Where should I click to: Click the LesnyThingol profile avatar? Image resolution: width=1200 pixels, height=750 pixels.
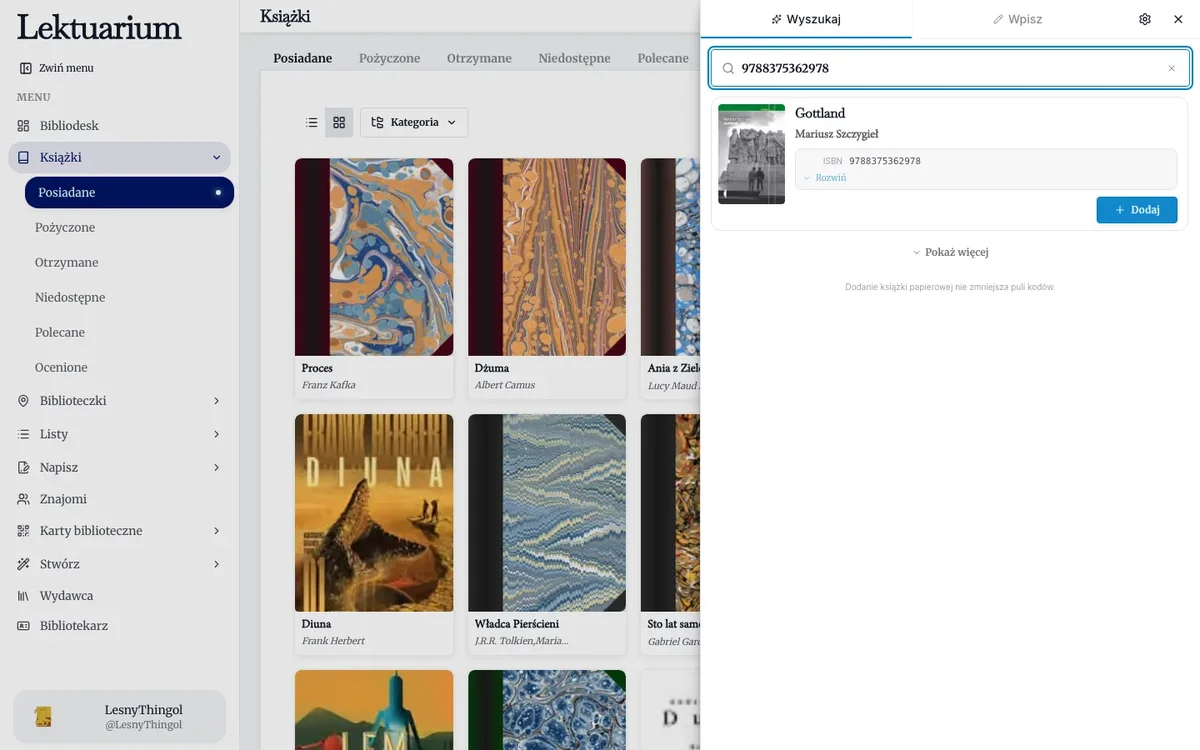pyautogui.click(x=43, y=716)
